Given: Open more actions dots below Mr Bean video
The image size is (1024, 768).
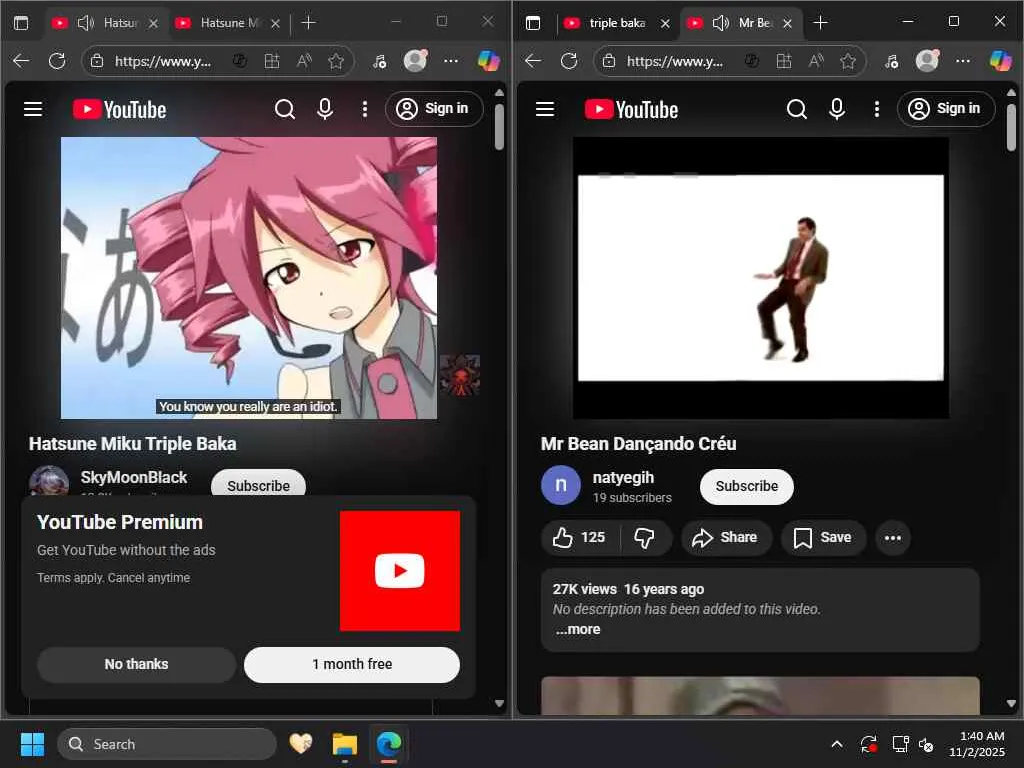Looking at the screenshot, I should click(x=893, y=537).
